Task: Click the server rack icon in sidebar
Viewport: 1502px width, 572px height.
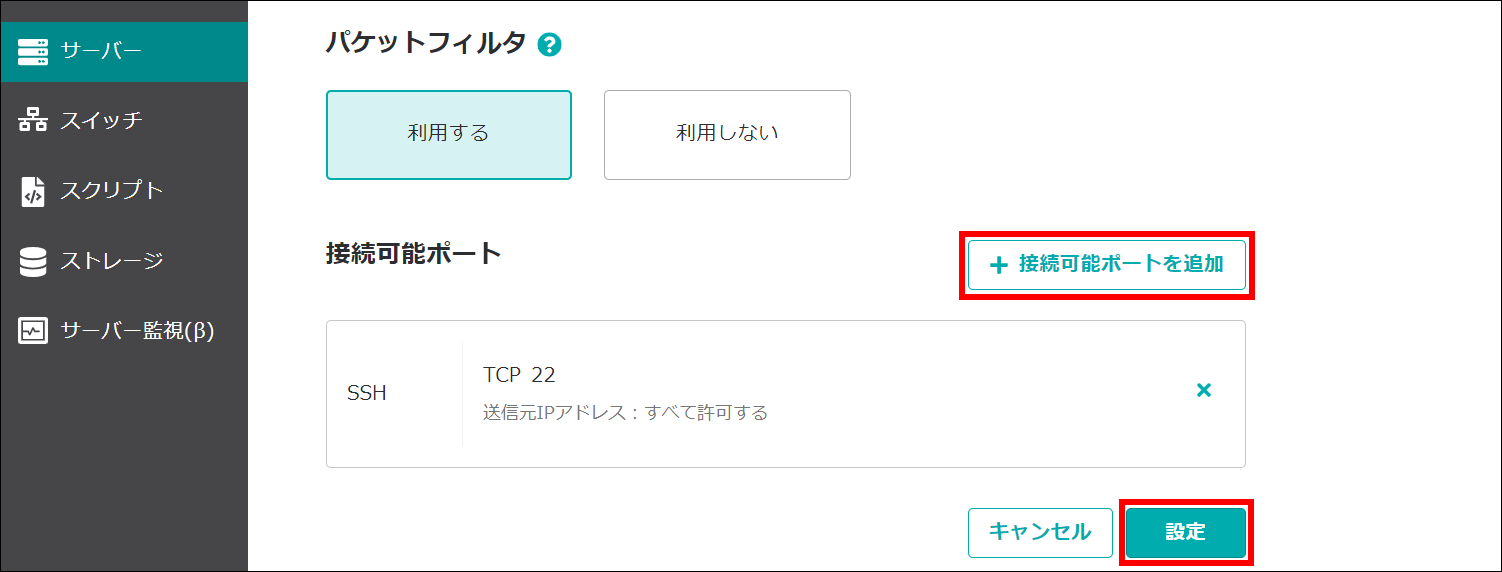Action: [x=33, y=51]
